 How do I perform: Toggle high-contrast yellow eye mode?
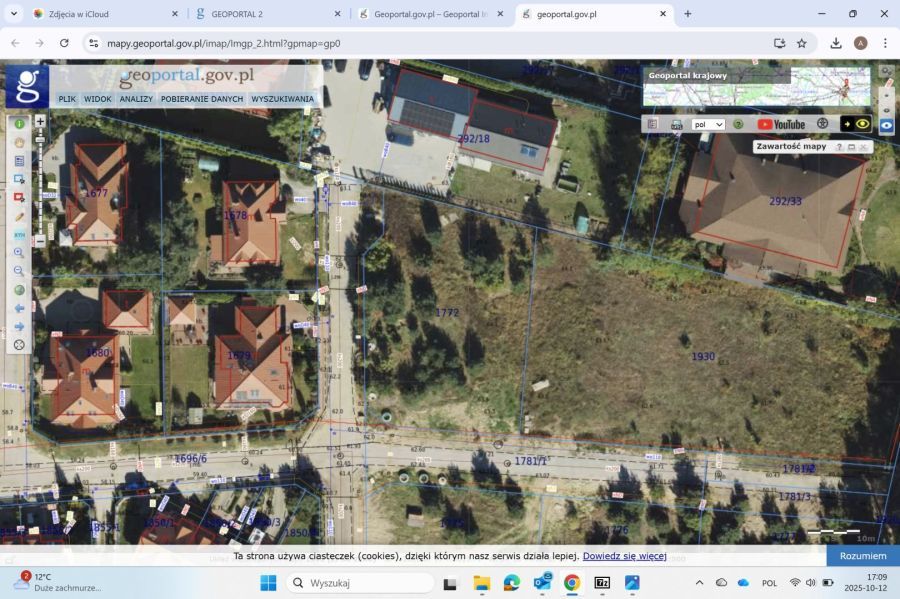pos(855,124)
